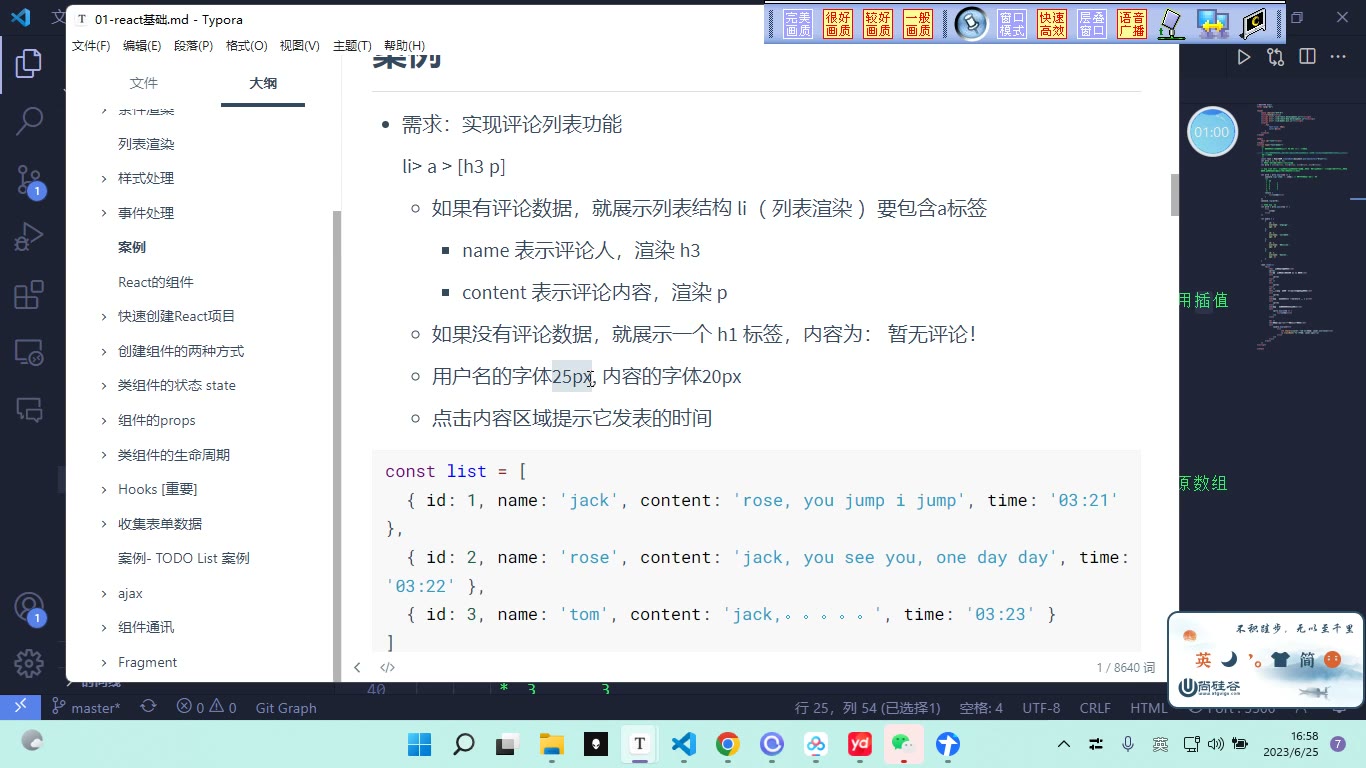The width and height of the screenshot is (1366, 768).
Task: Jump to 组件通讯 heading in outline
Action: 146,627
